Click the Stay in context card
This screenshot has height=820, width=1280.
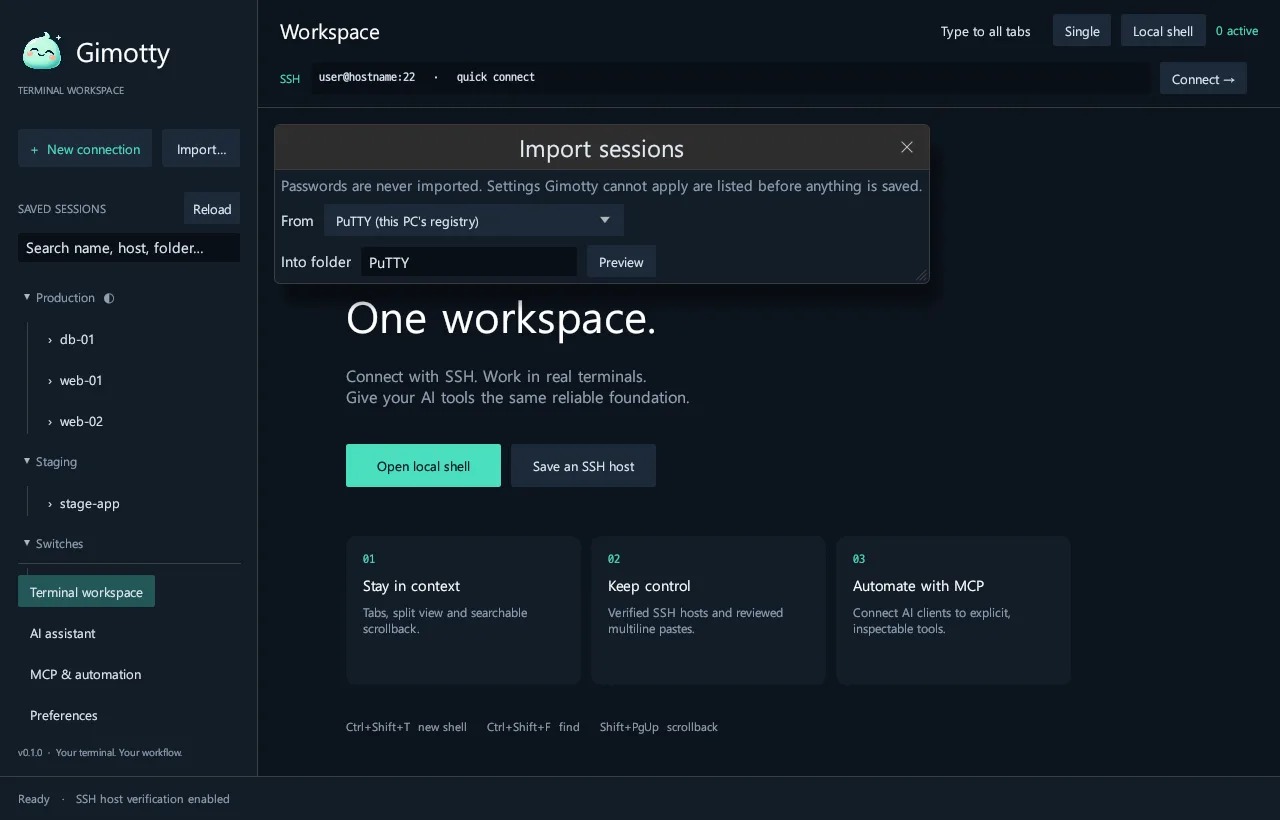(463, 610)
